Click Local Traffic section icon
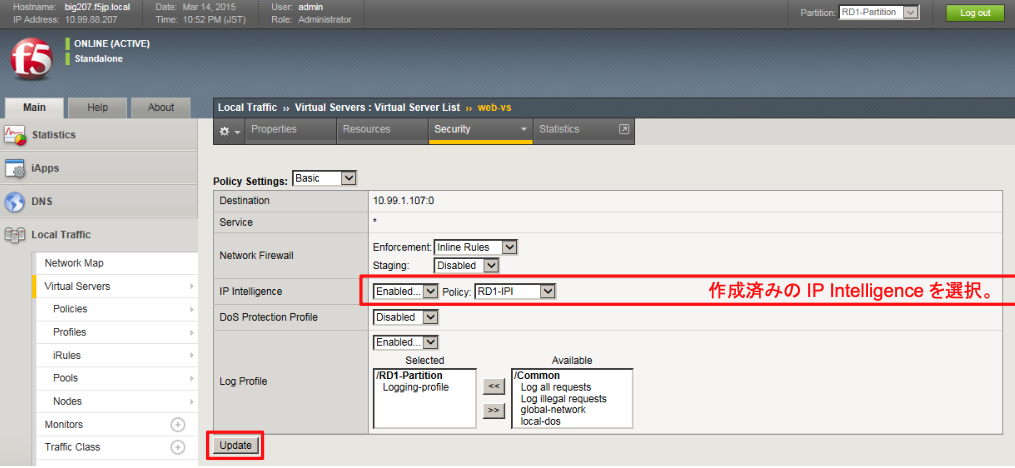Image resolution: width=1015 pixels, height=468 pixels. click(15, 235)
